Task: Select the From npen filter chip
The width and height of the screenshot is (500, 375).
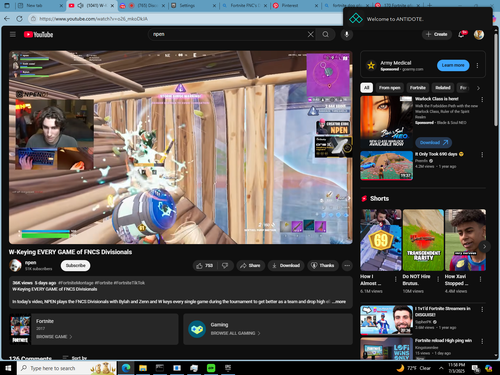Action: pyautogui.click(x=389, y=88)
